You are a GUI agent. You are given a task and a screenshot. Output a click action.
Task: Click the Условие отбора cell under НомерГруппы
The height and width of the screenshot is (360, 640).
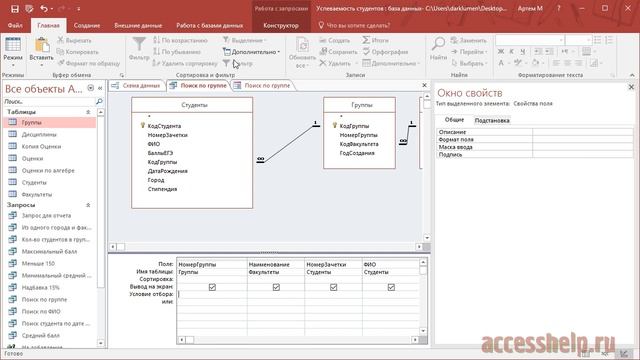coord(212,294)
